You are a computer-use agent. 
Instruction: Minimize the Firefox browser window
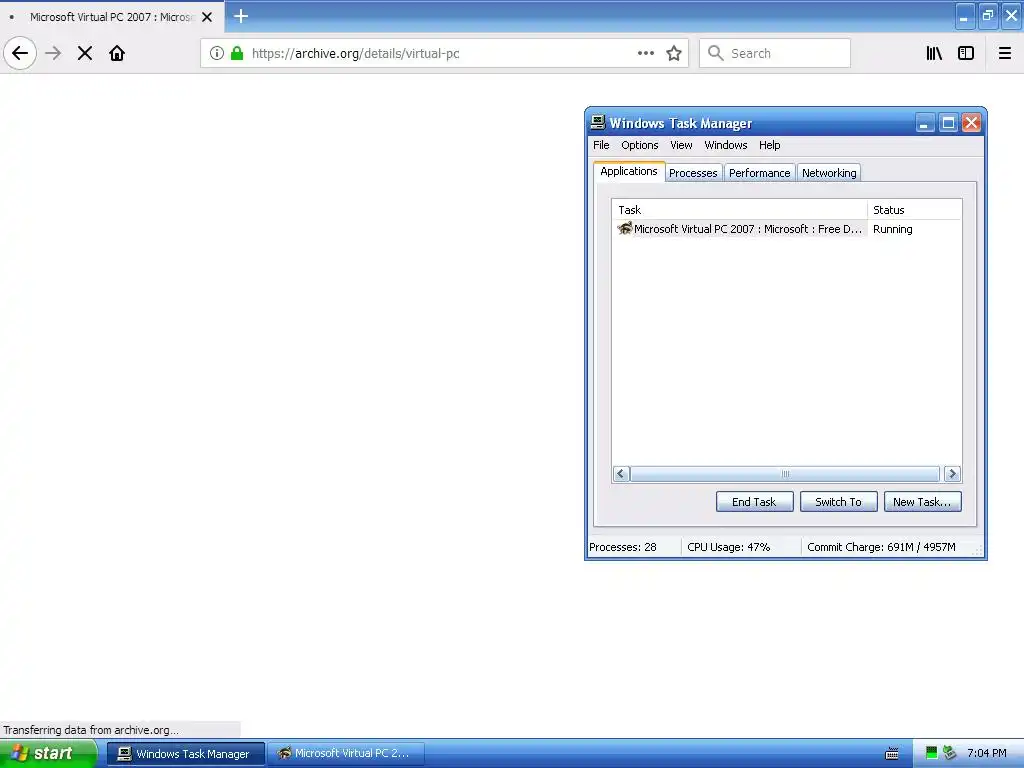coord(965,16)
